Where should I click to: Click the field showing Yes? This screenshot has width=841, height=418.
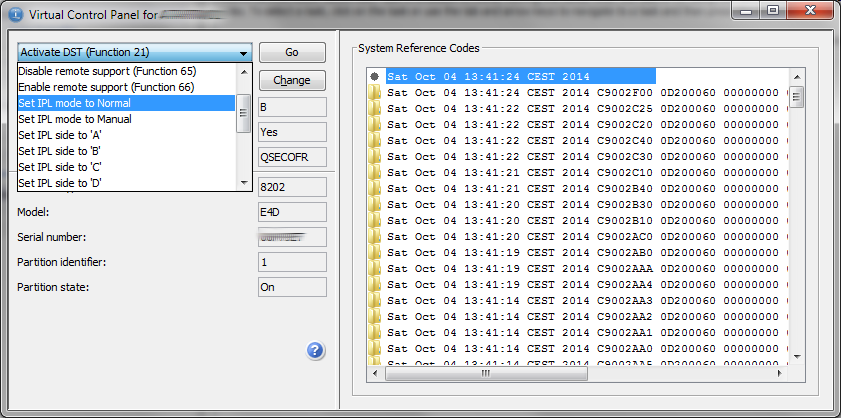click(x=292, y=132)
